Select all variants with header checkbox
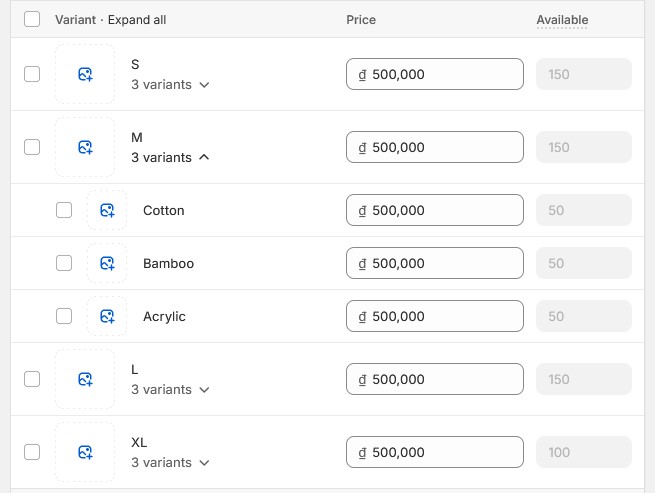 click(x=32, y=19)
